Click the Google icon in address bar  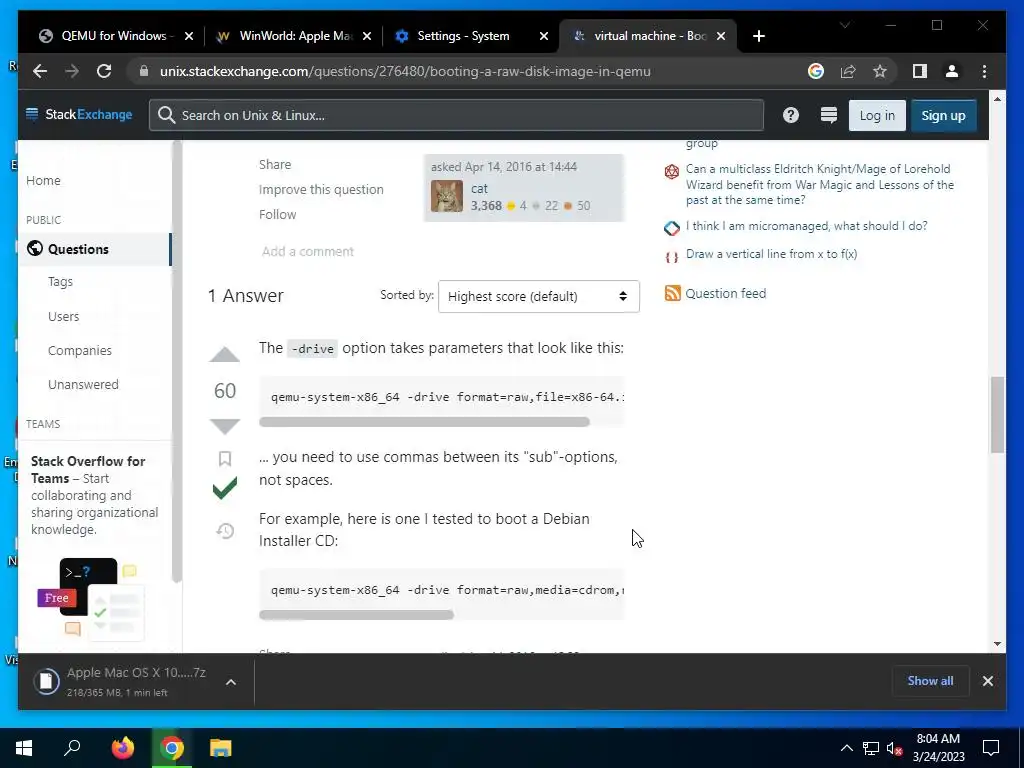[816, 71]
